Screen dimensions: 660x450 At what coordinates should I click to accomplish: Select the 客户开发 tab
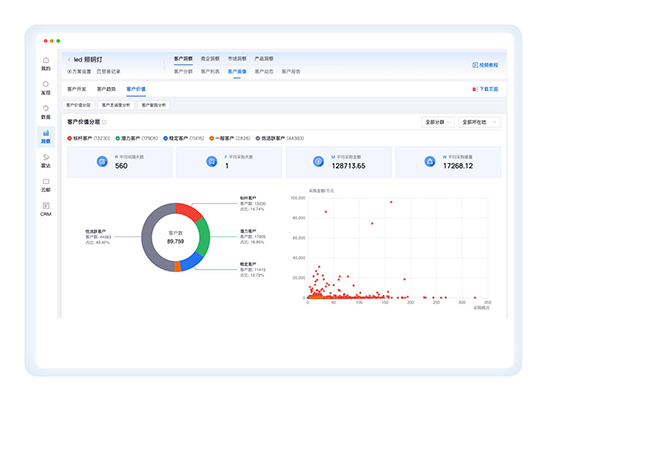point(77,89)
